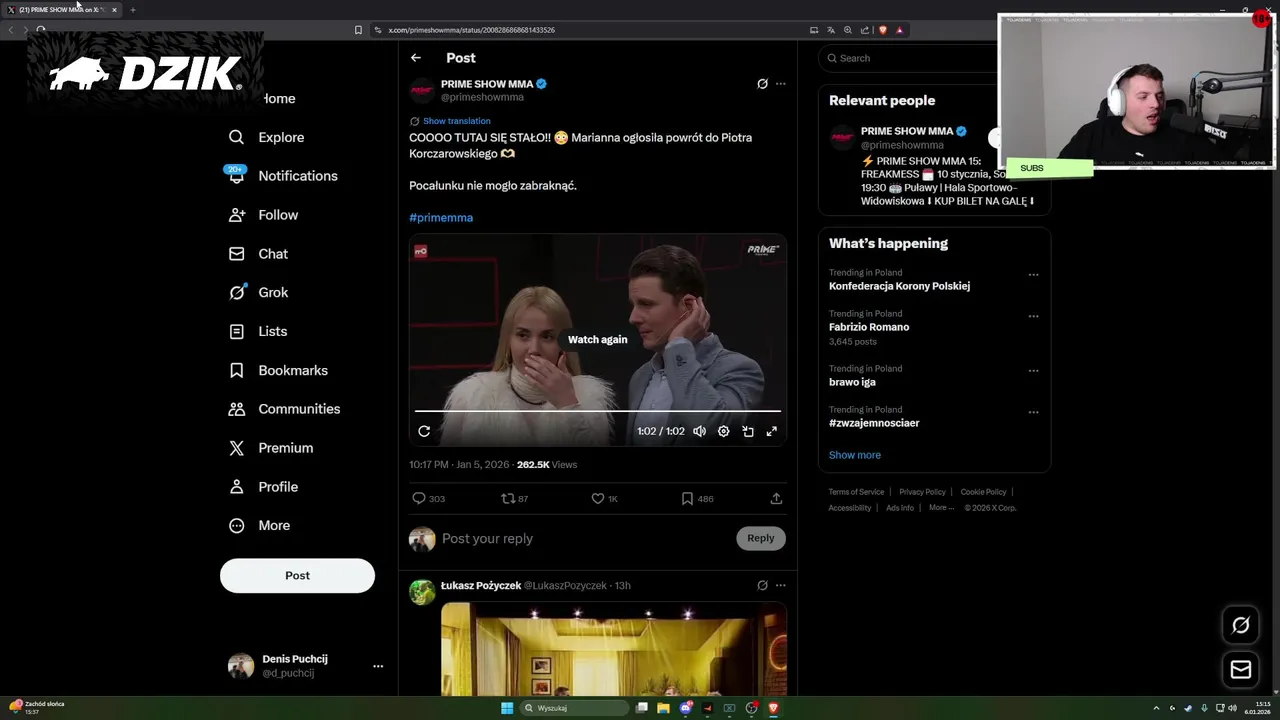This screenshot has width=1280, height=720.
Task: Open Privacy Policy footer link
Action: [922, 492]
